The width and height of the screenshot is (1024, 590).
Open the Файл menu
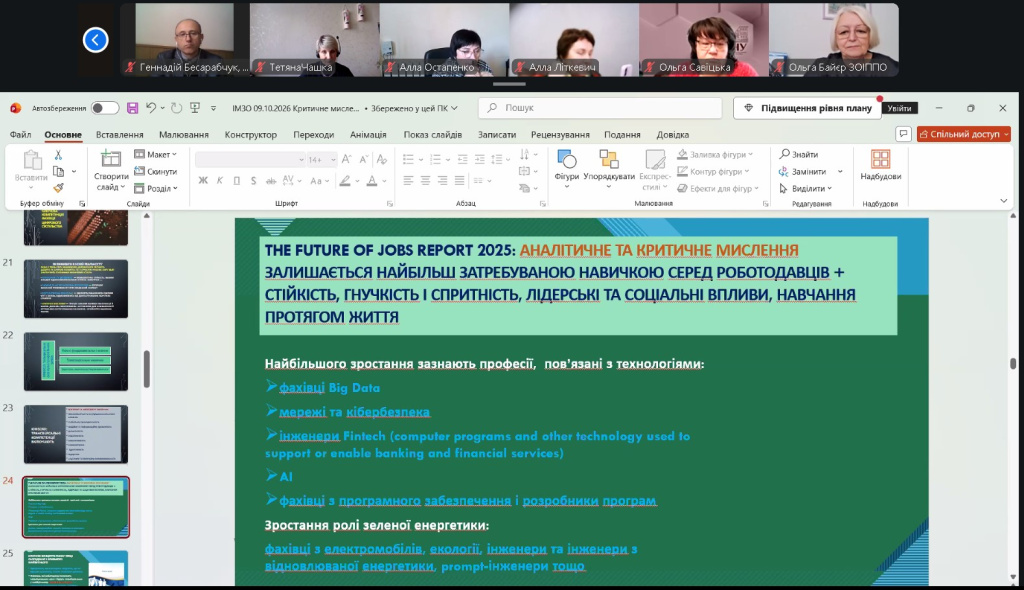tap(20, 135)
